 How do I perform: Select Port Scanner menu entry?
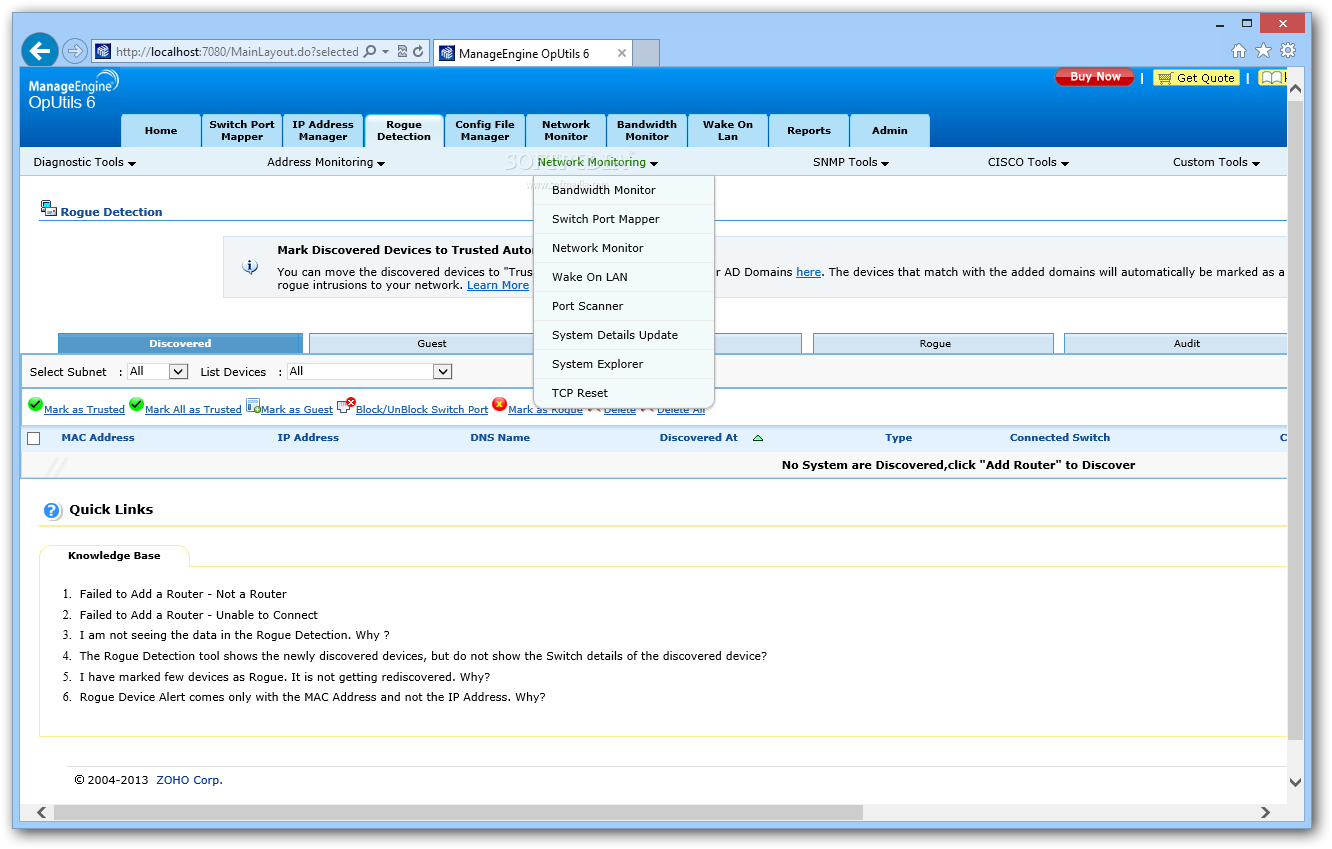[624, 306]
